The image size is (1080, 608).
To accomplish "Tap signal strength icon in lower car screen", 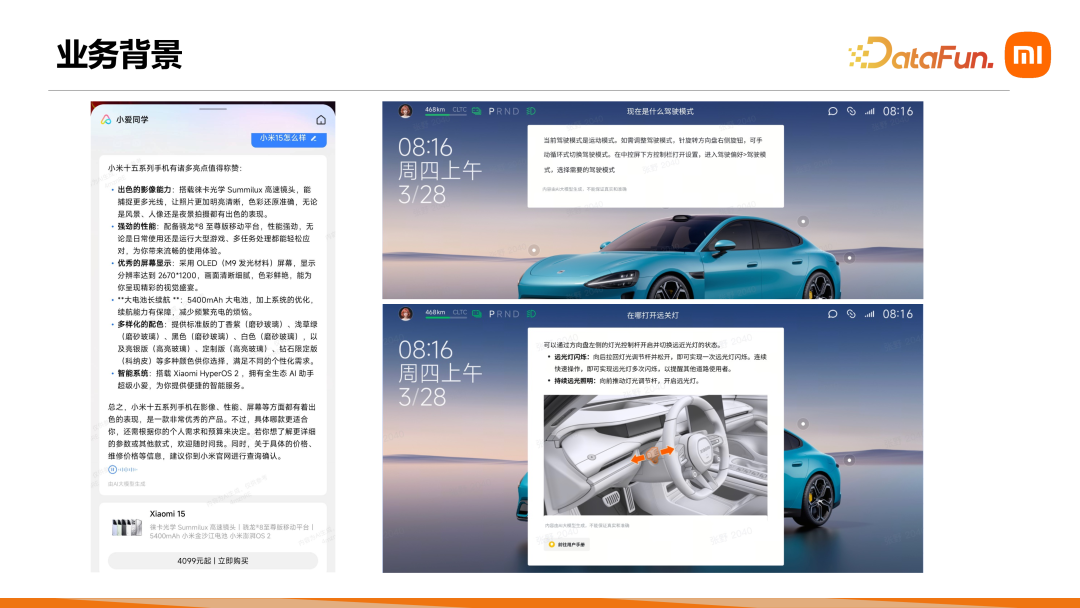I will 870,313.
